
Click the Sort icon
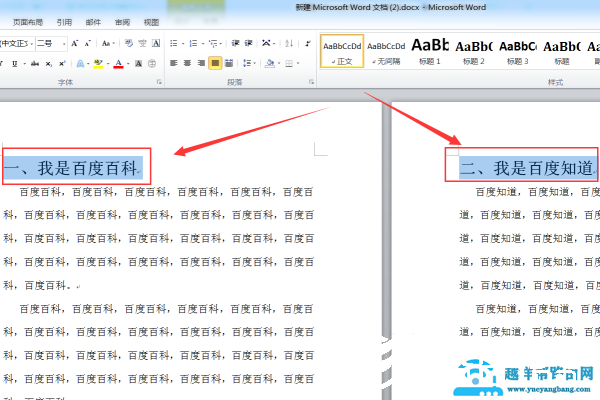click(x=289, y=43)
